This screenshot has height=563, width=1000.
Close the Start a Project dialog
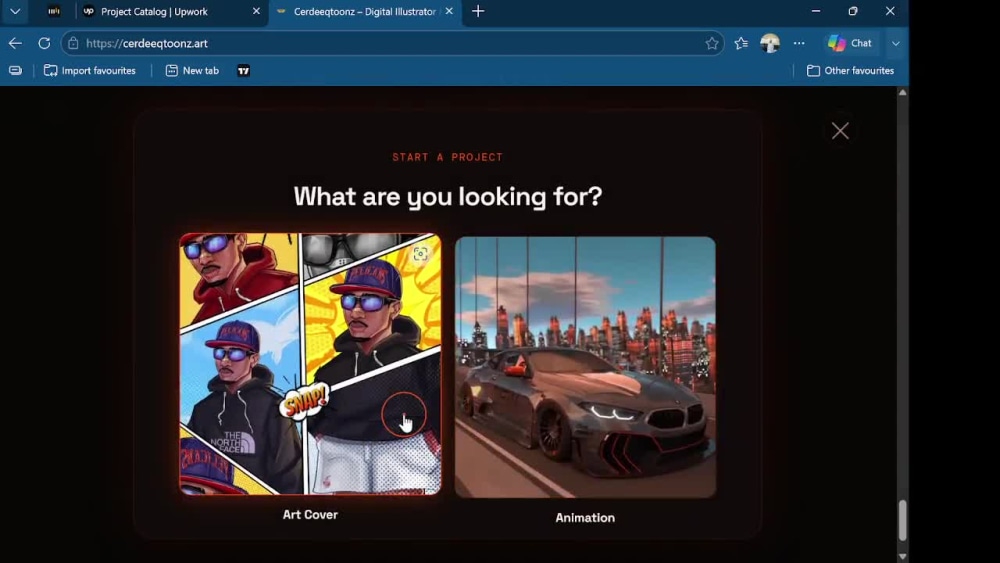click(x=840, y=131)
